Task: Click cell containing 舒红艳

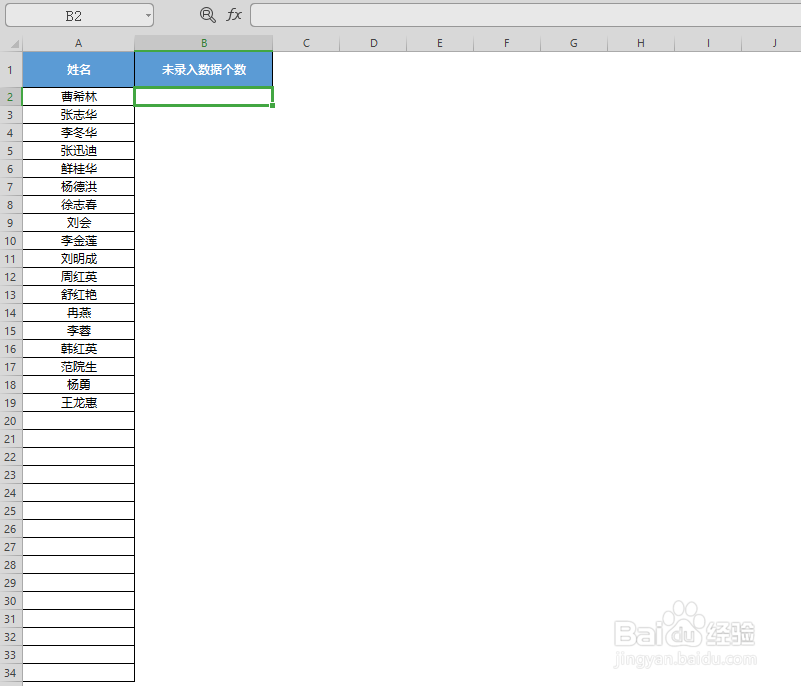Action: point(78,295)
